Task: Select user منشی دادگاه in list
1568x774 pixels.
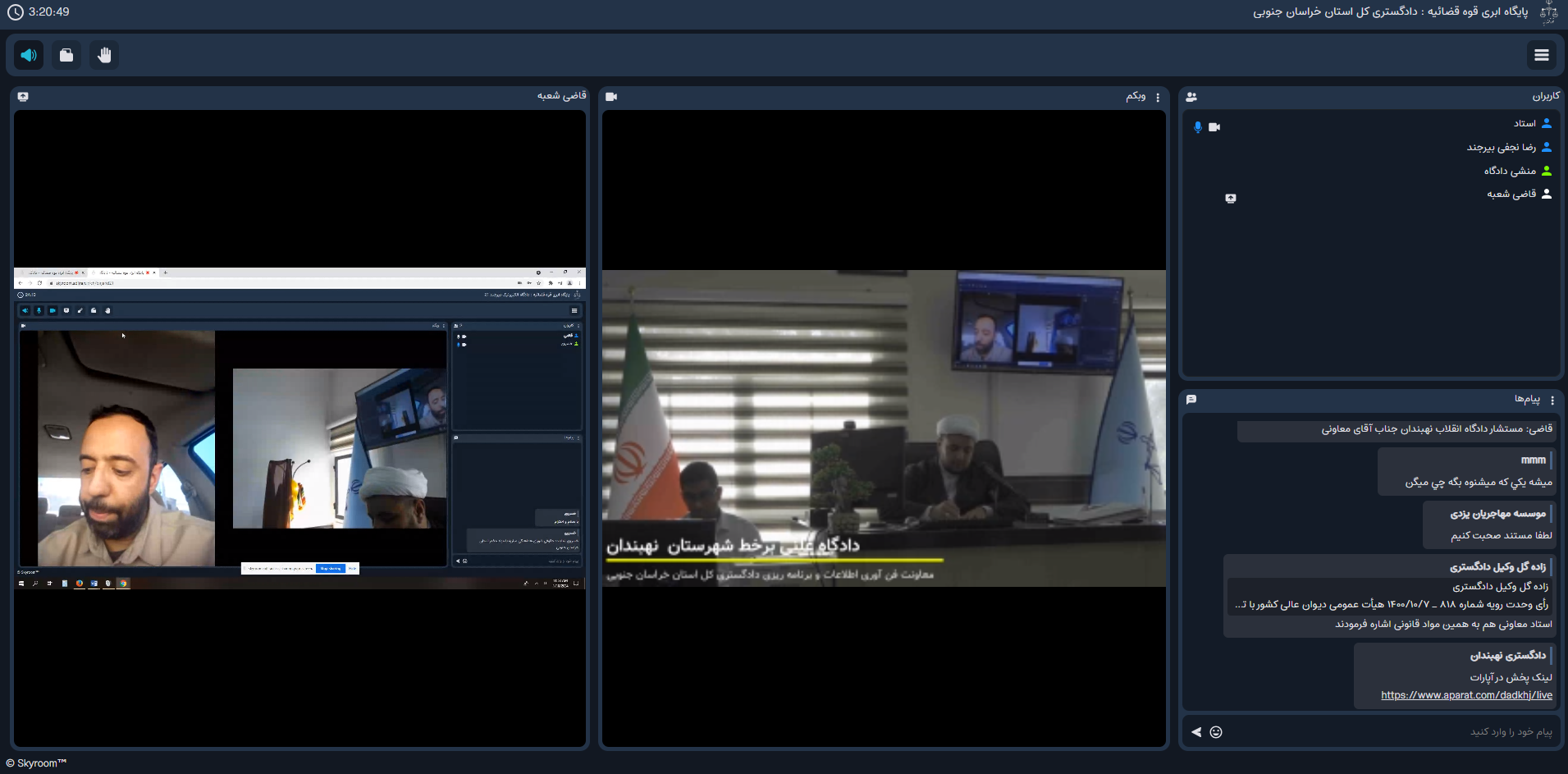Action: (x=1509, y=171)
